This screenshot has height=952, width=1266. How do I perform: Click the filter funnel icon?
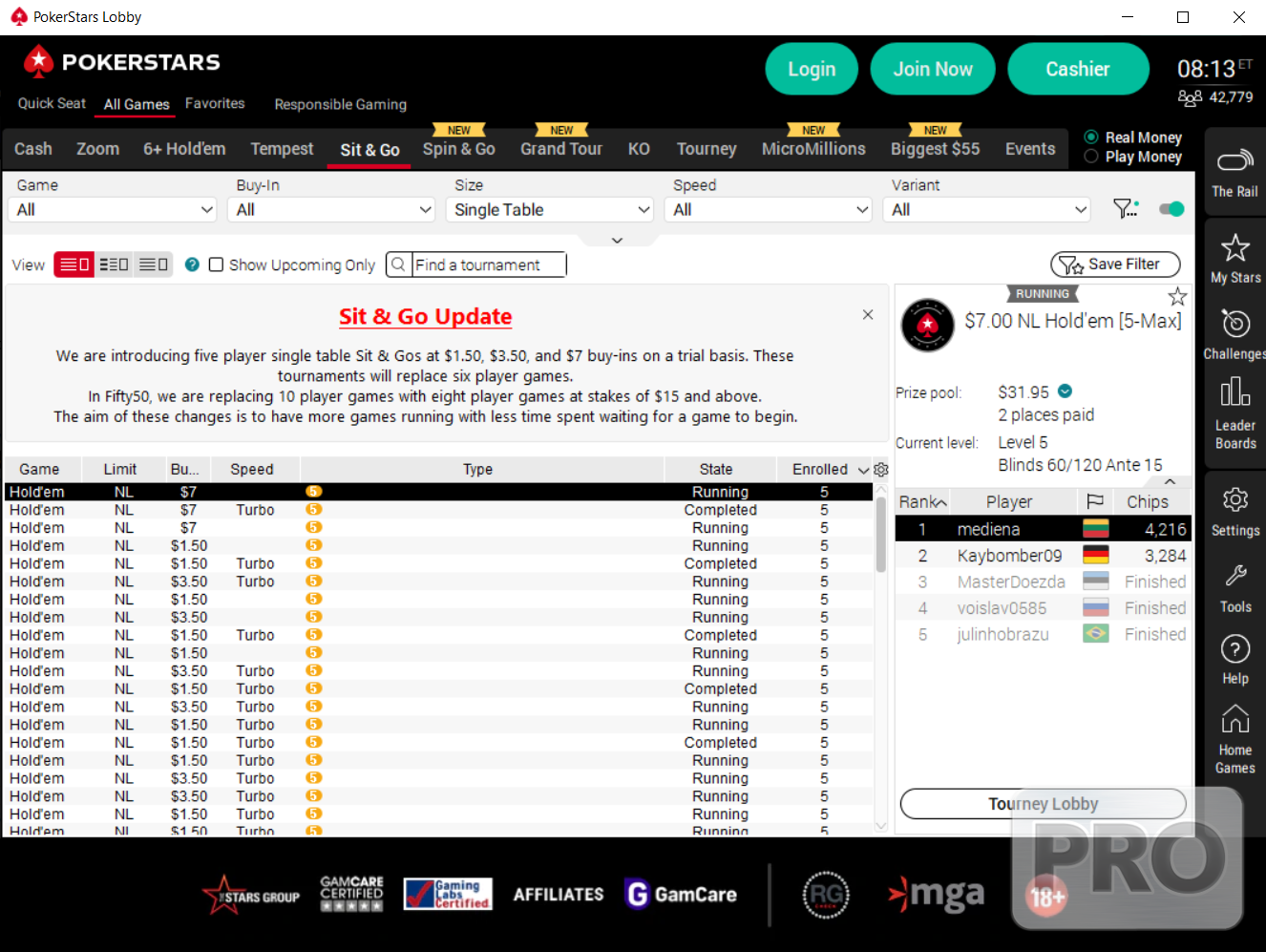1126,209
